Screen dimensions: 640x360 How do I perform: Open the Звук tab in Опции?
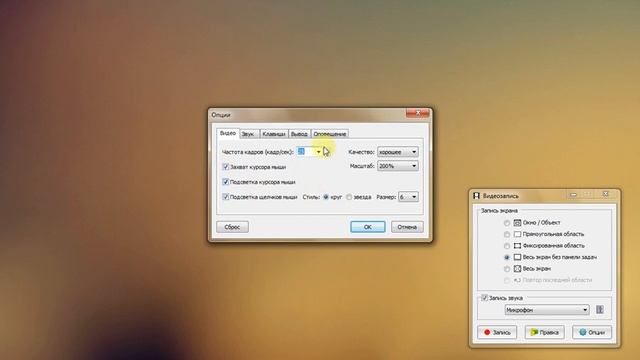(248, 134)
